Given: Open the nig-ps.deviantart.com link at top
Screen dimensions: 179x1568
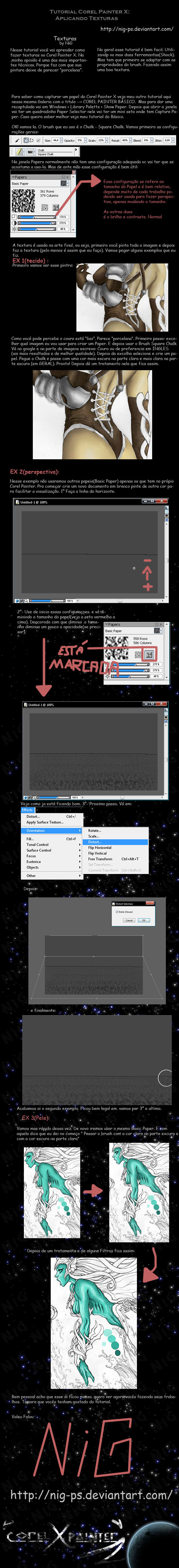Looking at the screenshot, I should [x=137, y=29].
